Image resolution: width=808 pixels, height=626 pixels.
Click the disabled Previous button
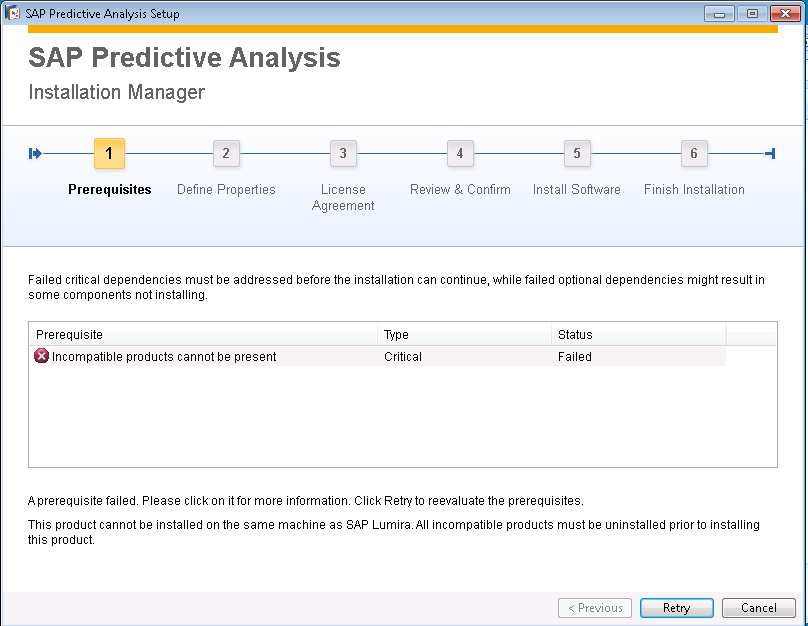[x=594, y=608]
